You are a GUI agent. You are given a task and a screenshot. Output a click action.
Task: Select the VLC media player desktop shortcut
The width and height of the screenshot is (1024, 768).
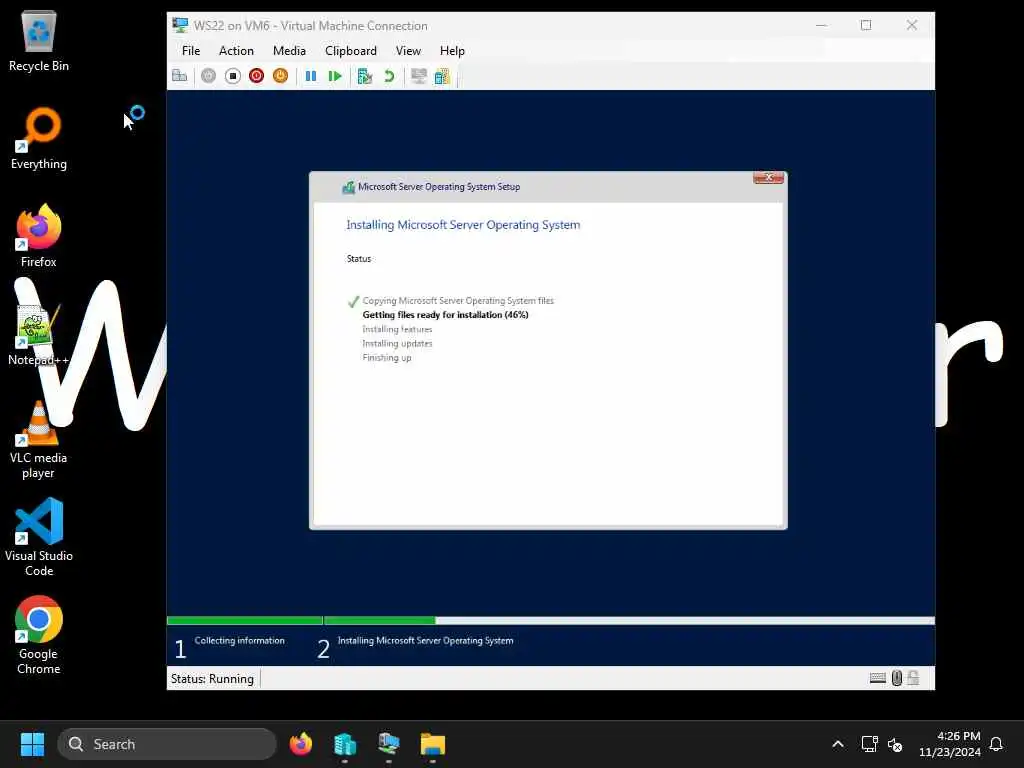point(39,440)
